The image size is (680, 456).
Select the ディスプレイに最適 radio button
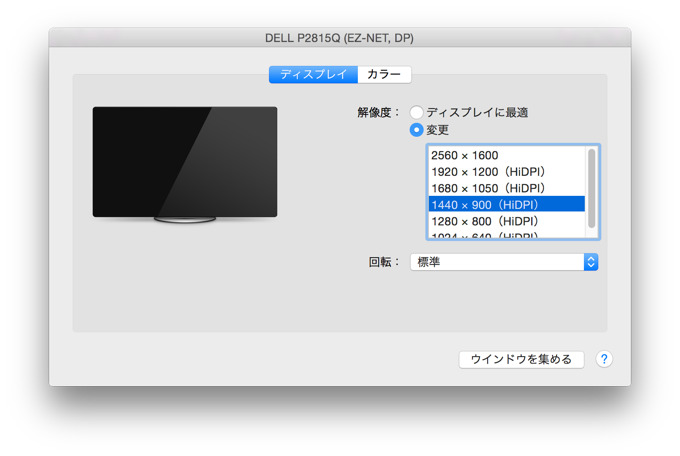(416, 112)
